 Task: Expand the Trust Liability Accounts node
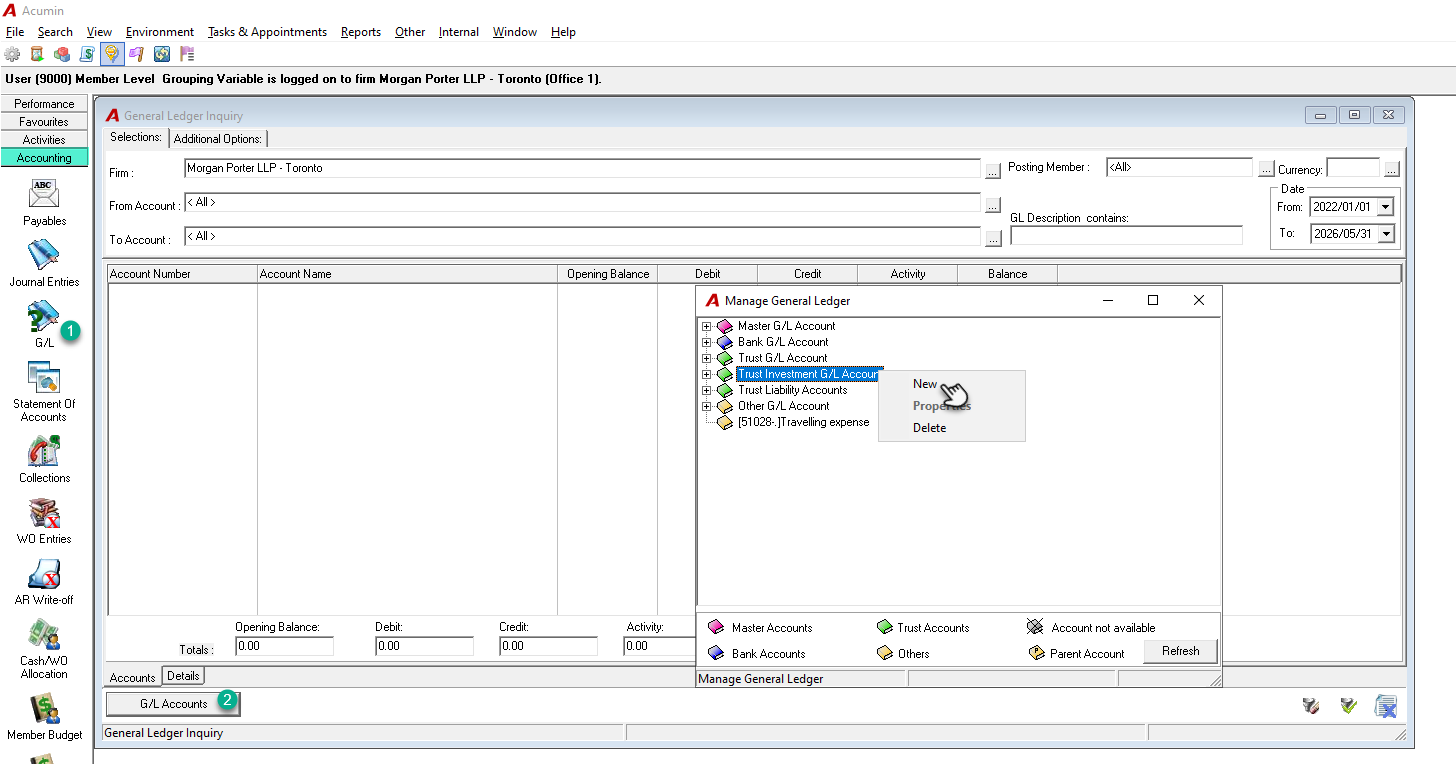point(707,390)
